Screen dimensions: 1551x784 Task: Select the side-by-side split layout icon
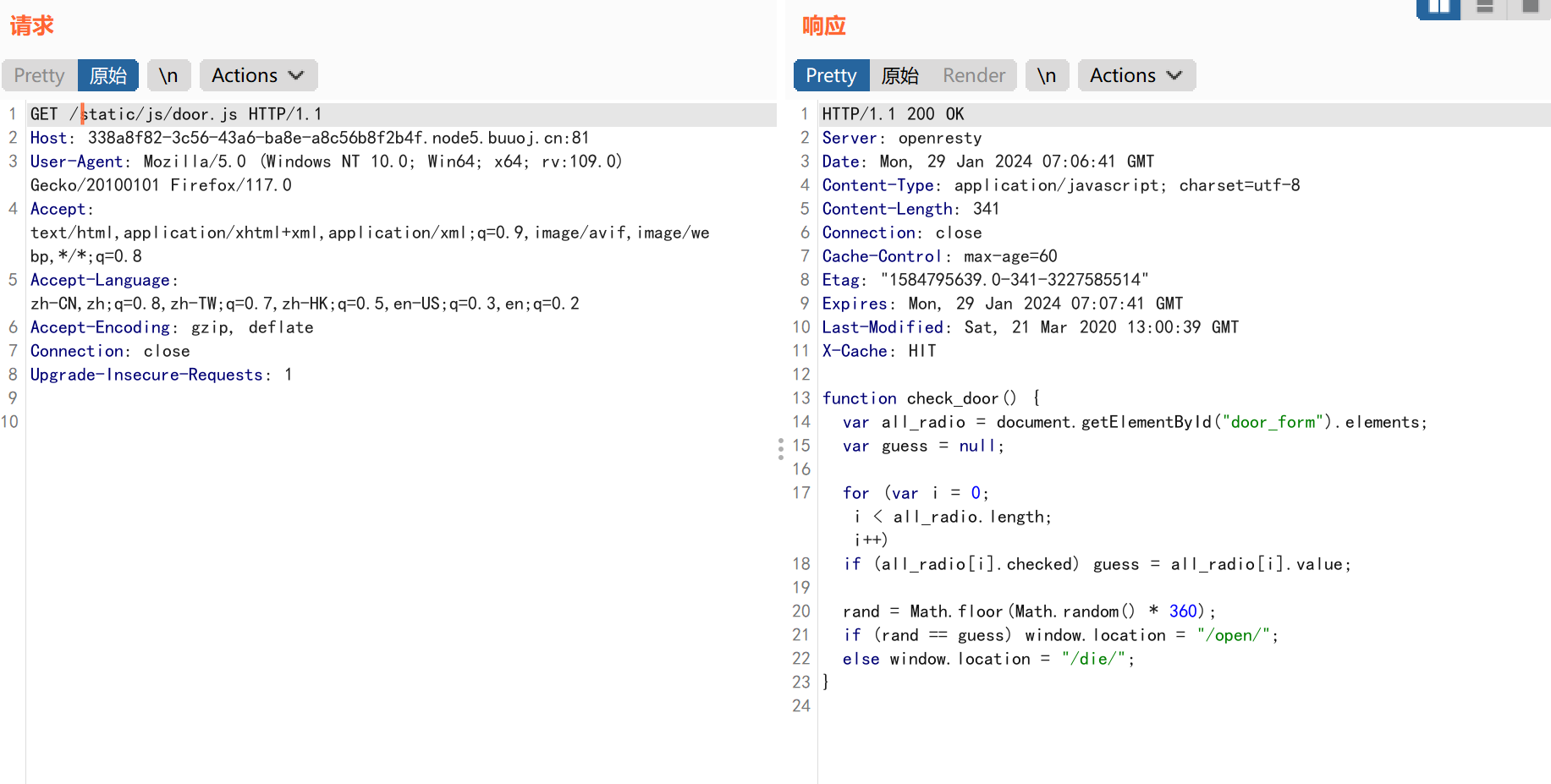coord(1438,8)
